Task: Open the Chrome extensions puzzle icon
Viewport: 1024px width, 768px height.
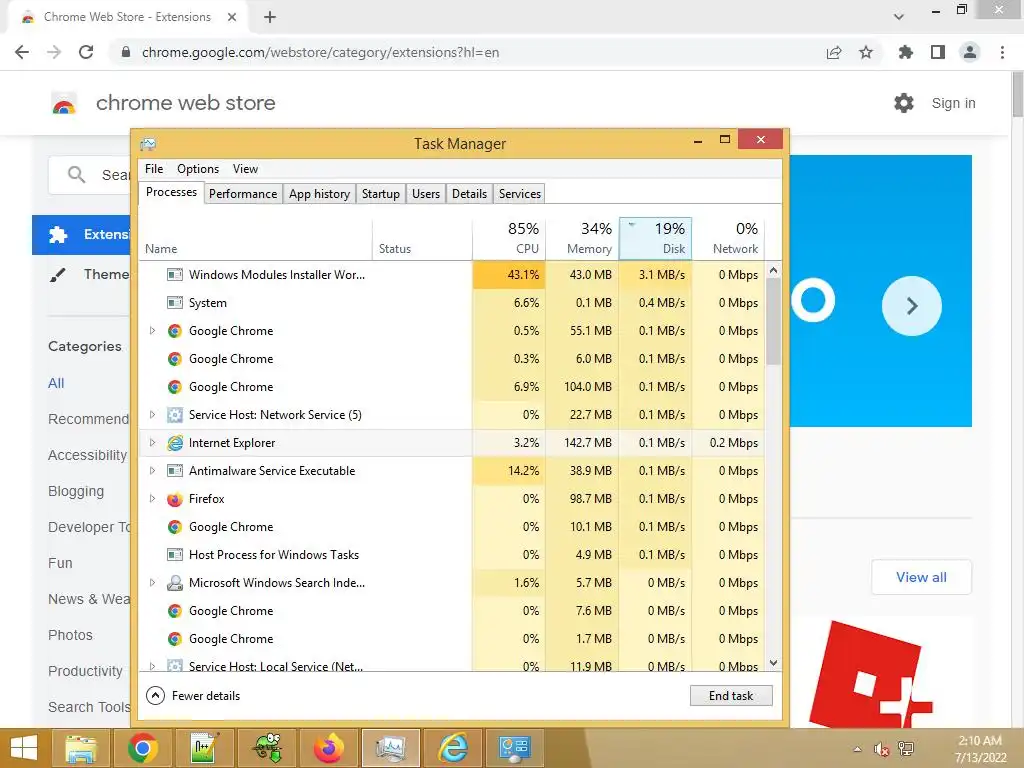Action: pyautogui.click(x=905, y=52)
